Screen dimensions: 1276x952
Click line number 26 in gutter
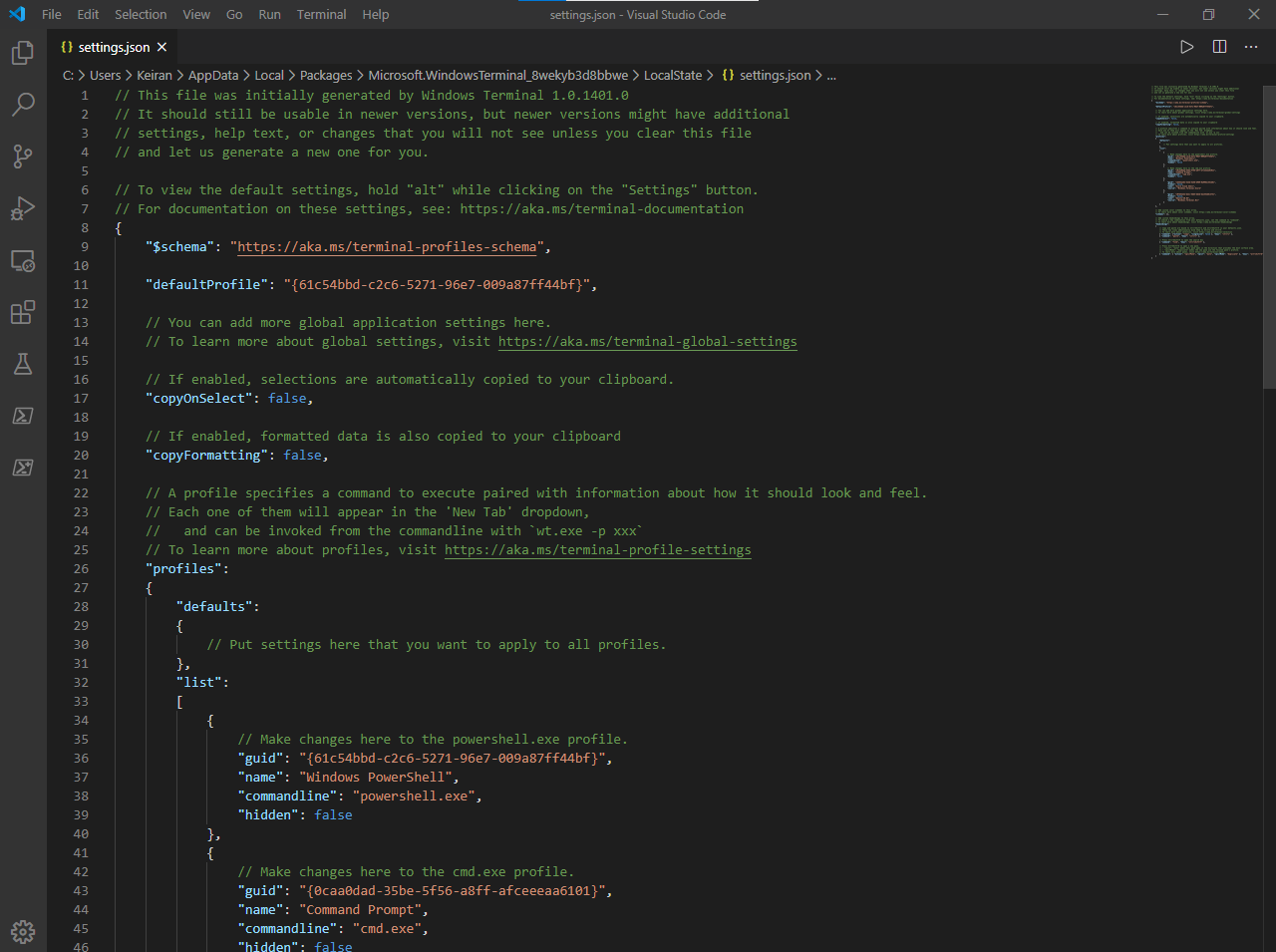click(81, 569)
